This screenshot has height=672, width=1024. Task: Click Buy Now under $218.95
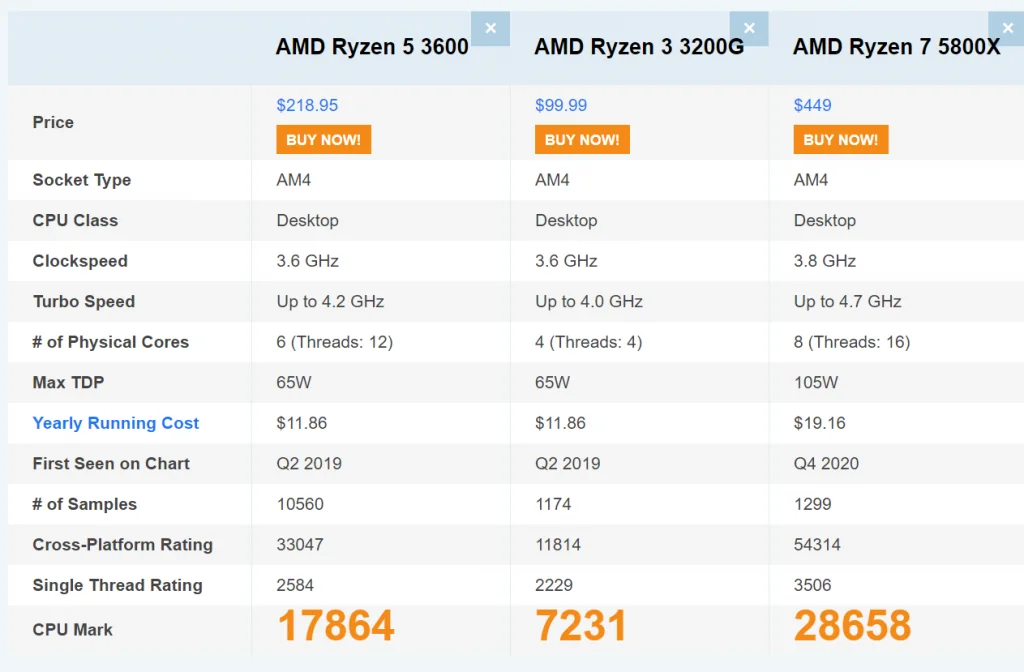323,140
